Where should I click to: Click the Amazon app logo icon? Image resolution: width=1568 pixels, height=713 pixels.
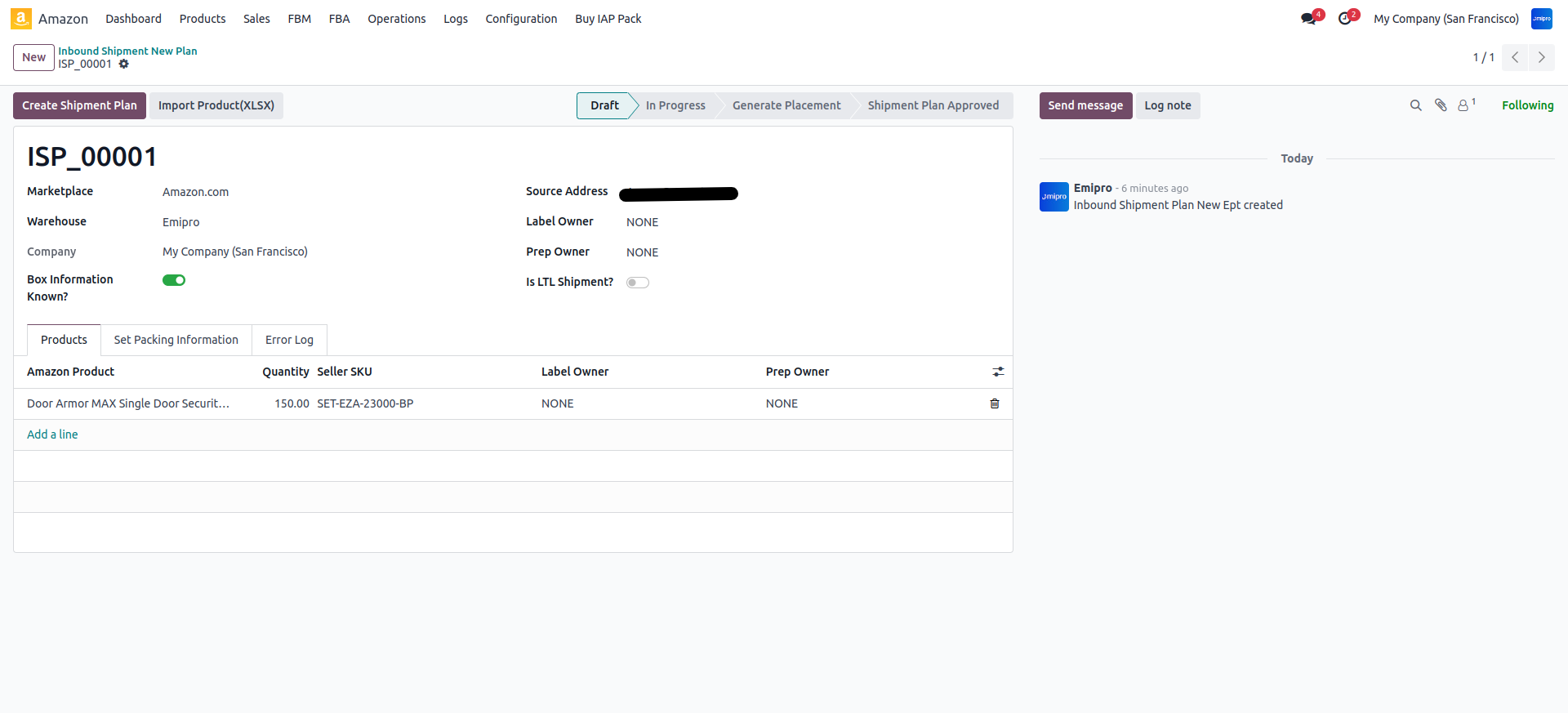pos(21,19)
